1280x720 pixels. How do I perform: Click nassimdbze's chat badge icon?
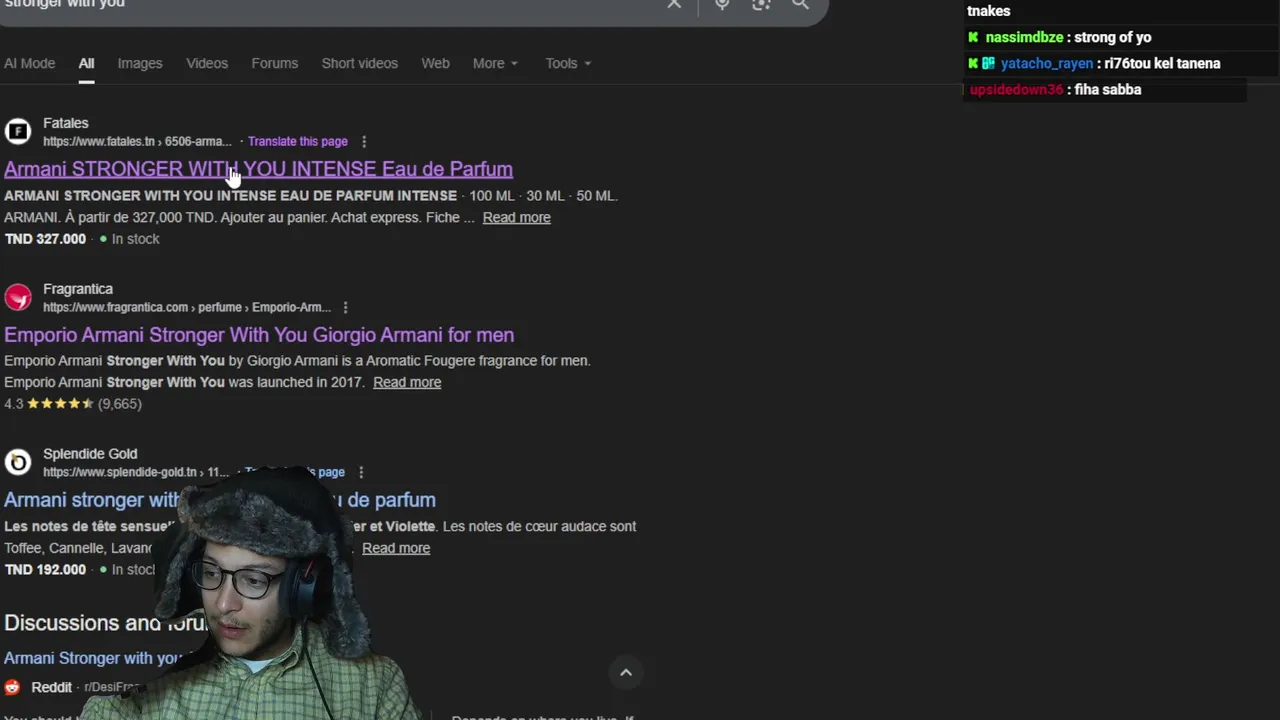tap(974, 37)
